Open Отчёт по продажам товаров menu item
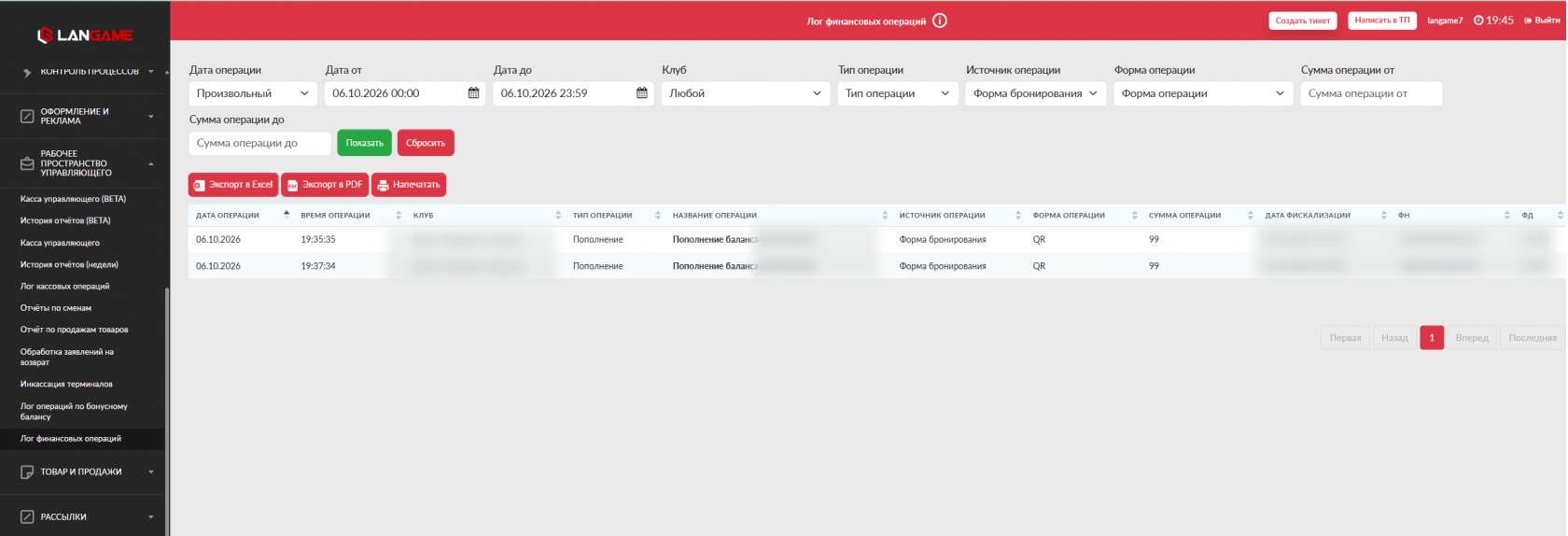The width and height of the screenshot is (1568, 536). pos(75,330)
